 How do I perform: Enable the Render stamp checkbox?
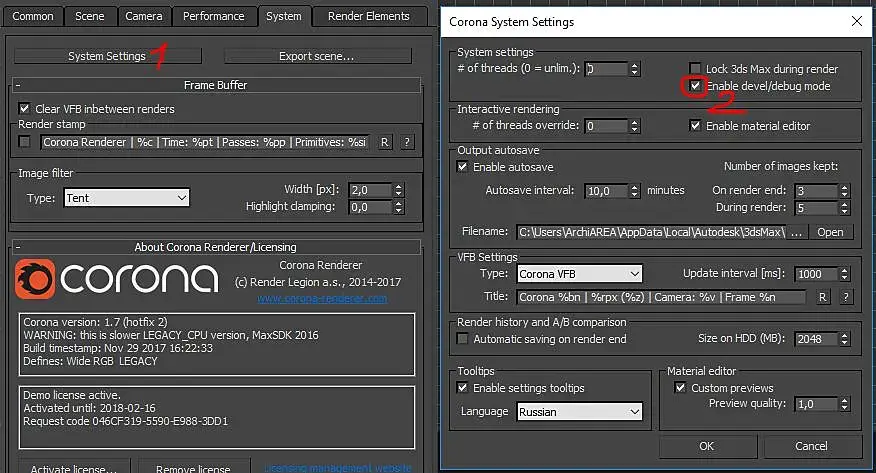click(24, 142)
